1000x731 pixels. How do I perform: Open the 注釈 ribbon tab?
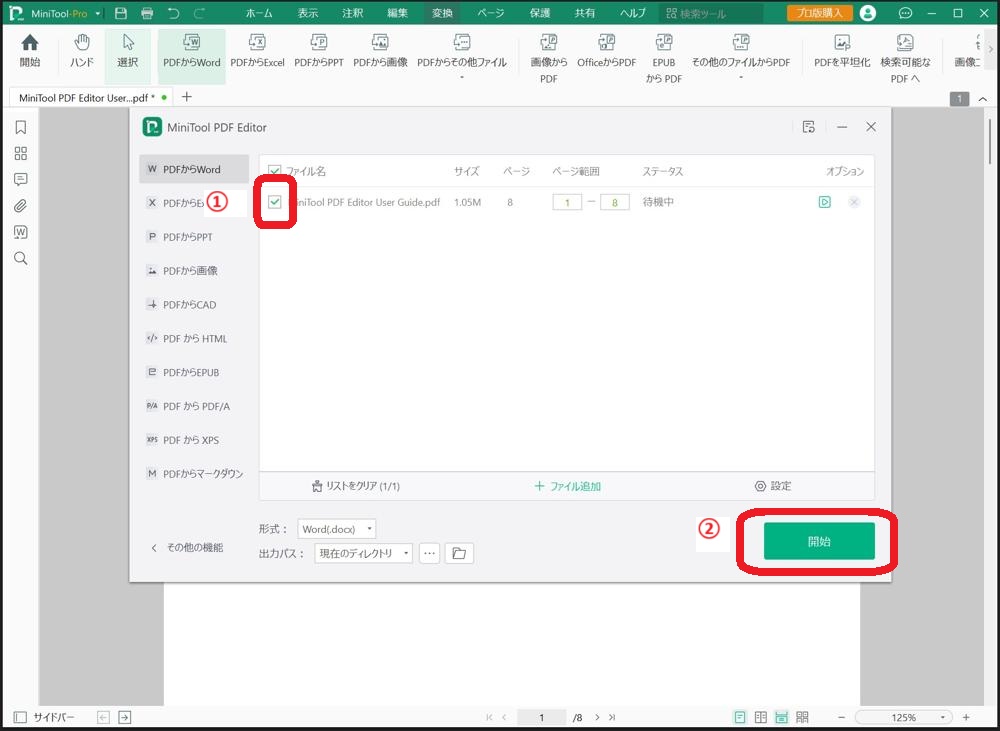(352, 13)
